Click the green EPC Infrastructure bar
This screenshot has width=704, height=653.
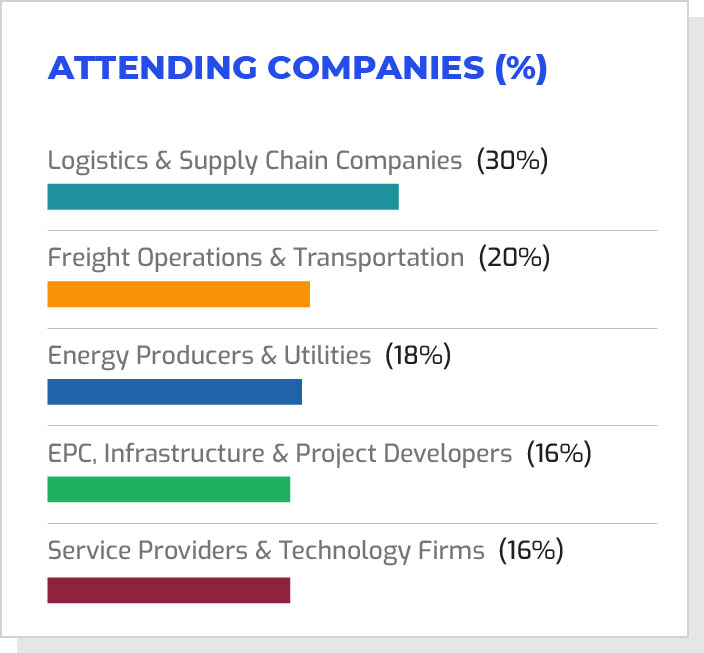tap(168, 489)
